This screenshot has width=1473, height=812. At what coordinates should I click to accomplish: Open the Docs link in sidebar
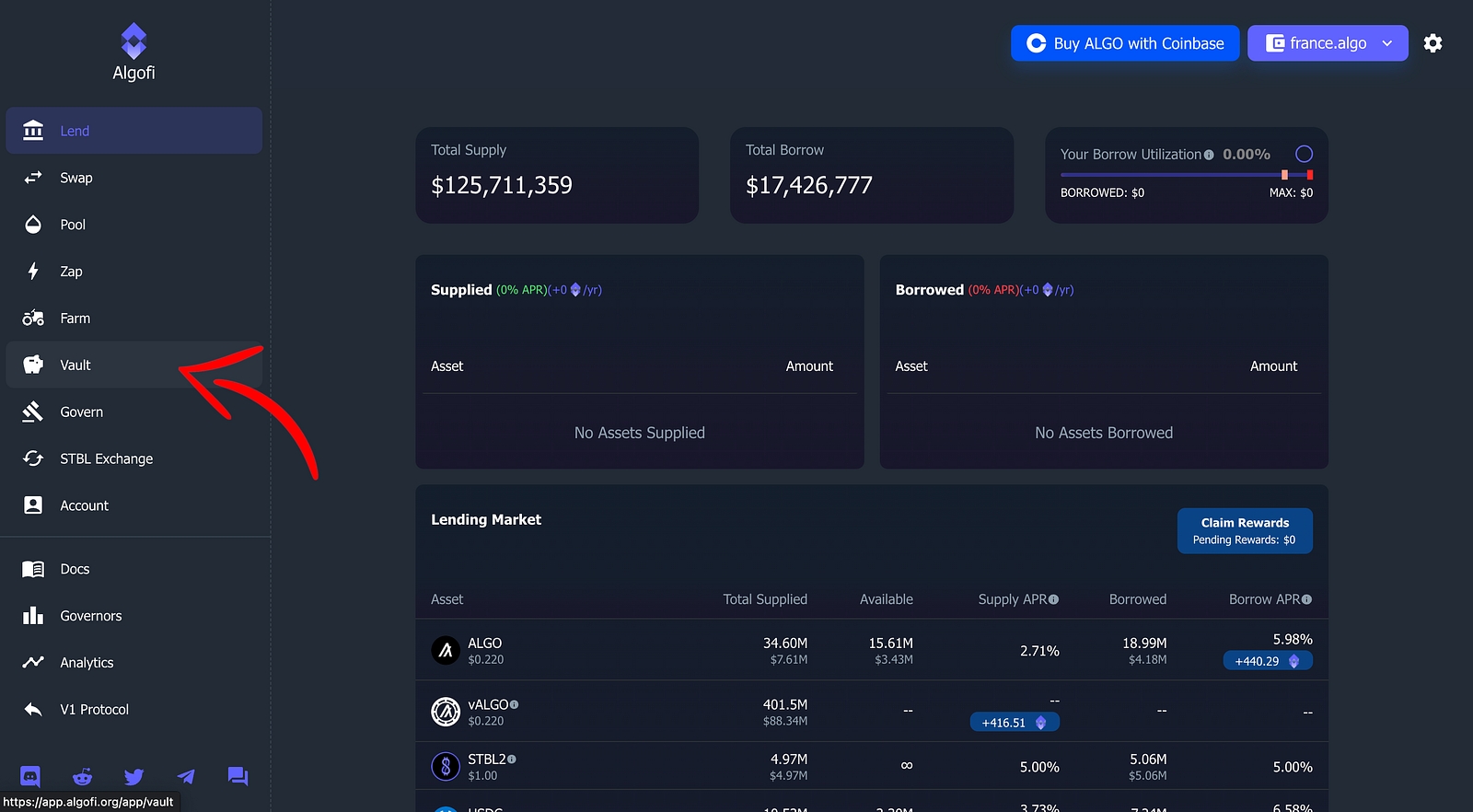[x=75, y=569]
